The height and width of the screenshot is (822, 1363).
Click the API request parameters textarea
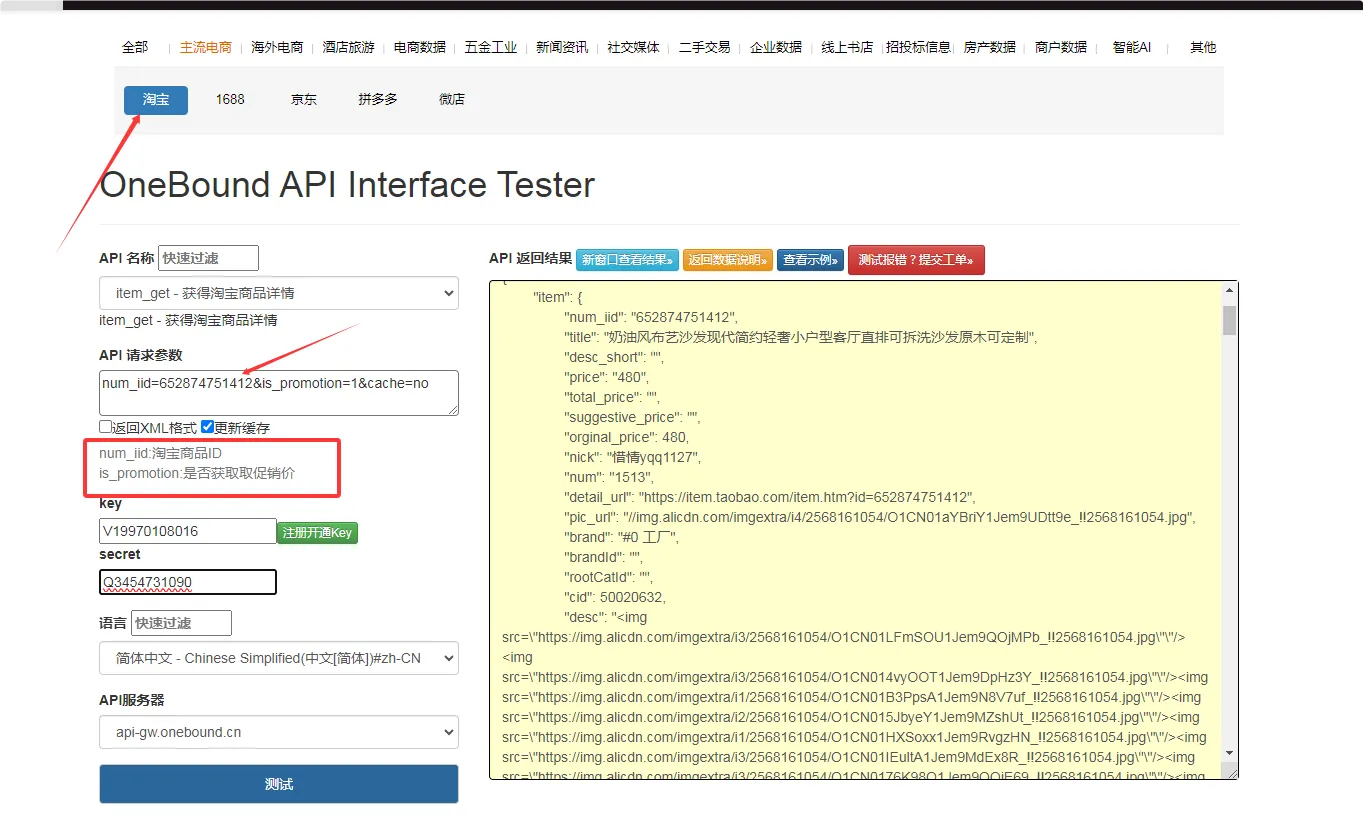(x=279, y=392)
